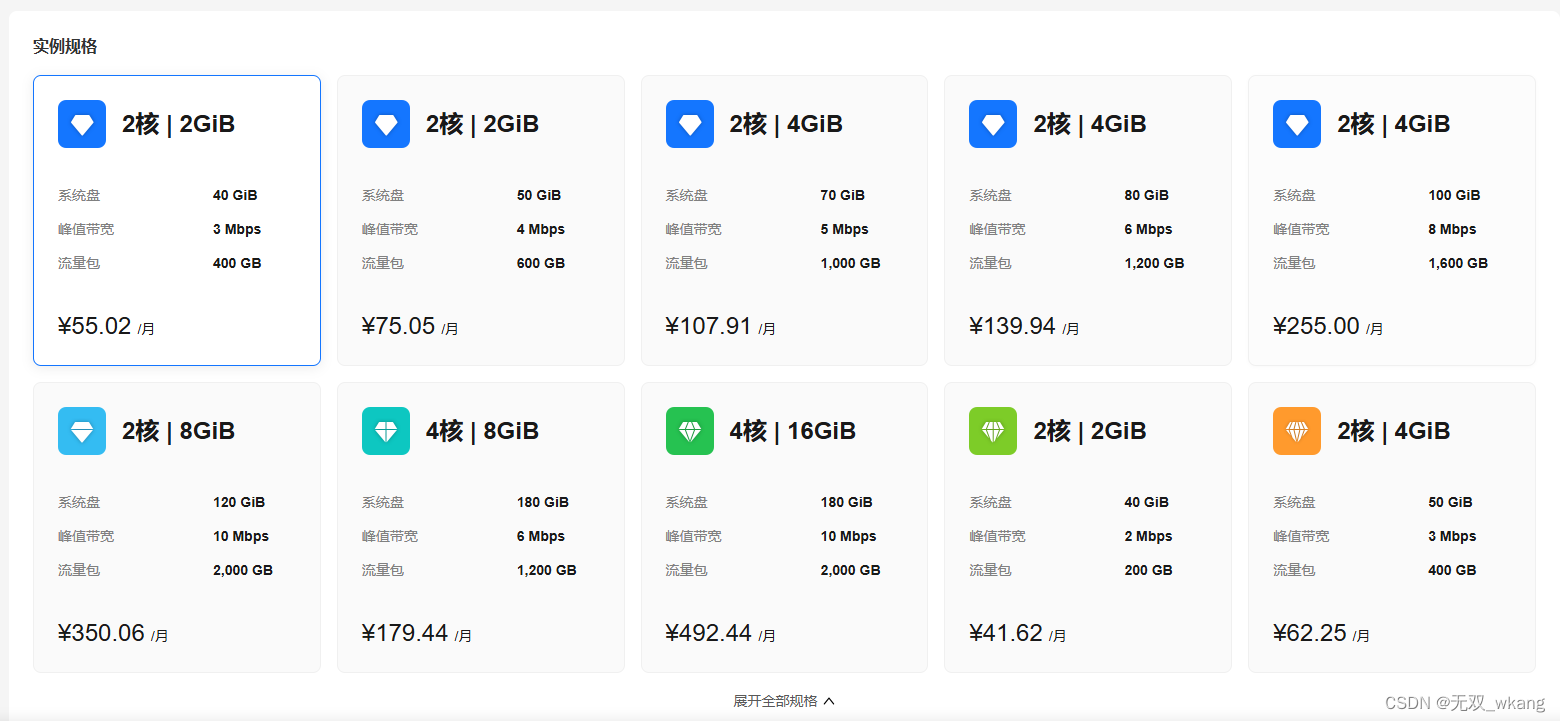Viewport: 1560px width, 722px height.
Task: Click the 70 GiB system disk value
Action: coord(843,195)
